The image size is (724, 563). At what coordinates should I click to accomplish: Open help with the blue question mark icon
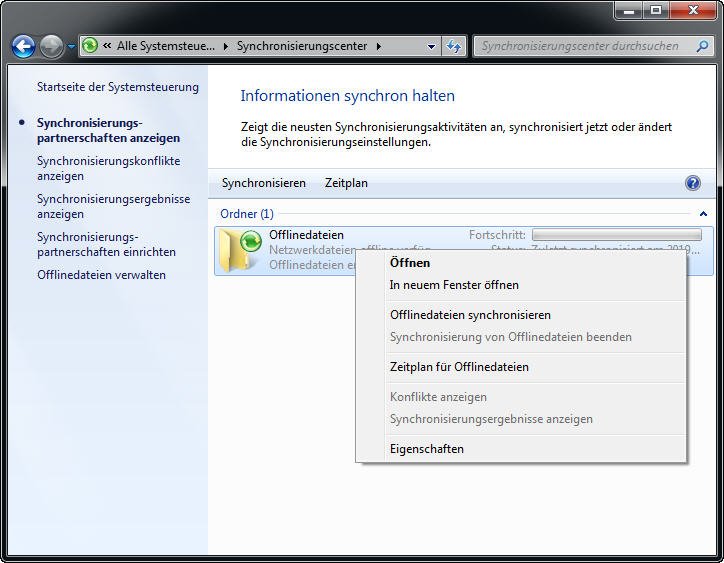point(692,183)
